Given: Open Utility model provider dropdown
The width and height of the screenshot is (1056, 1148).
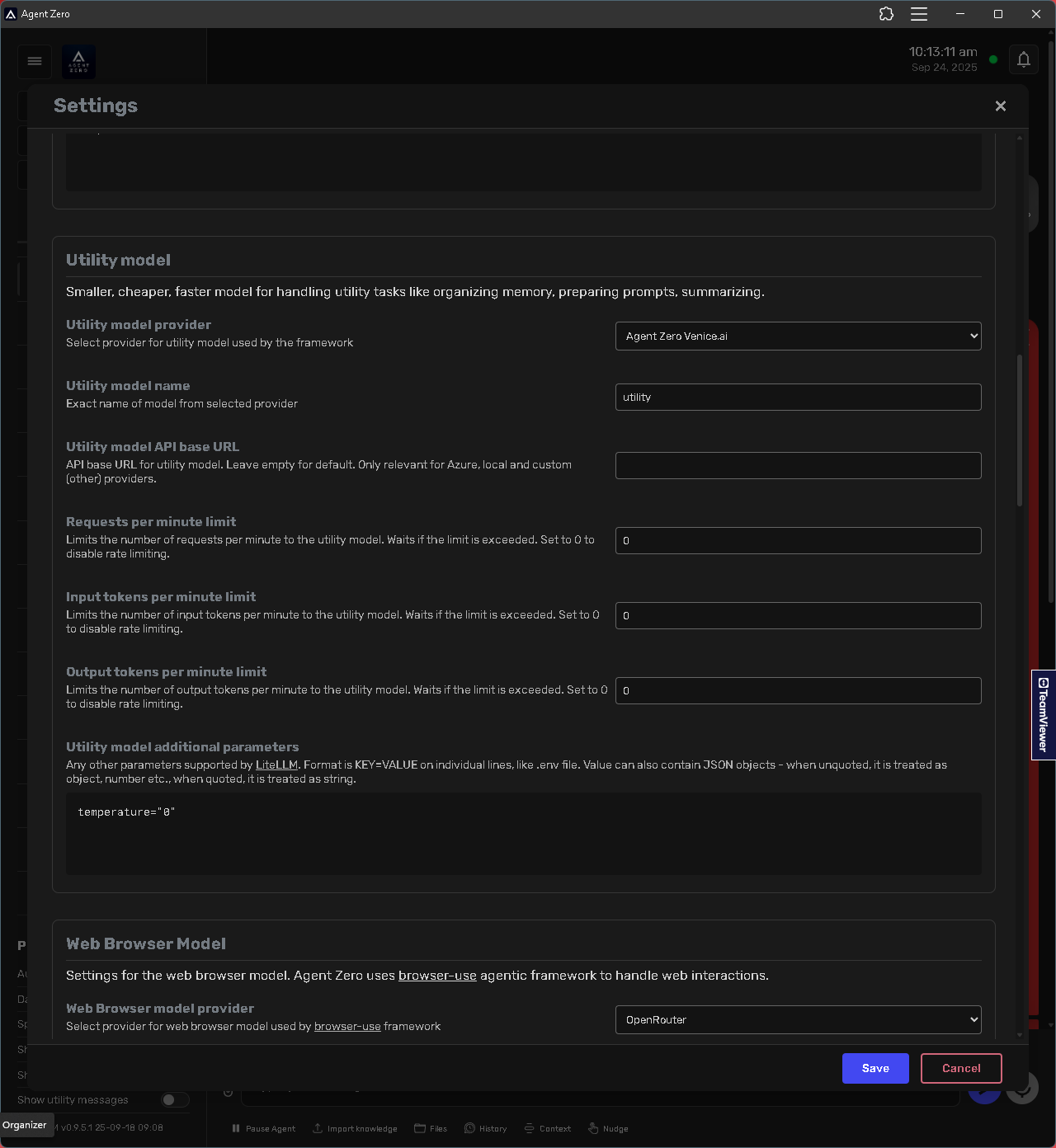Looking at the screenshot, I should [798, 336].
